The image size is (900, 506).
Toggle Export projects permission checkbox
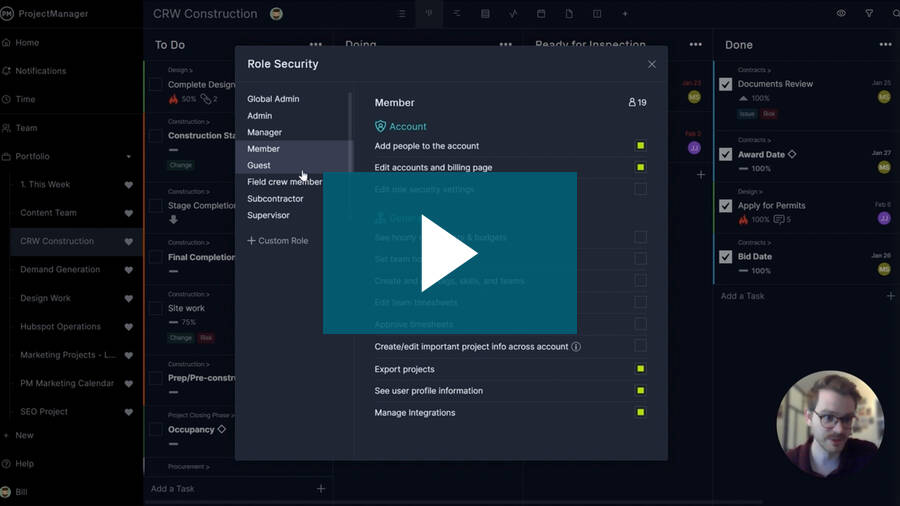pyautogui.click(x=640, y=368)
